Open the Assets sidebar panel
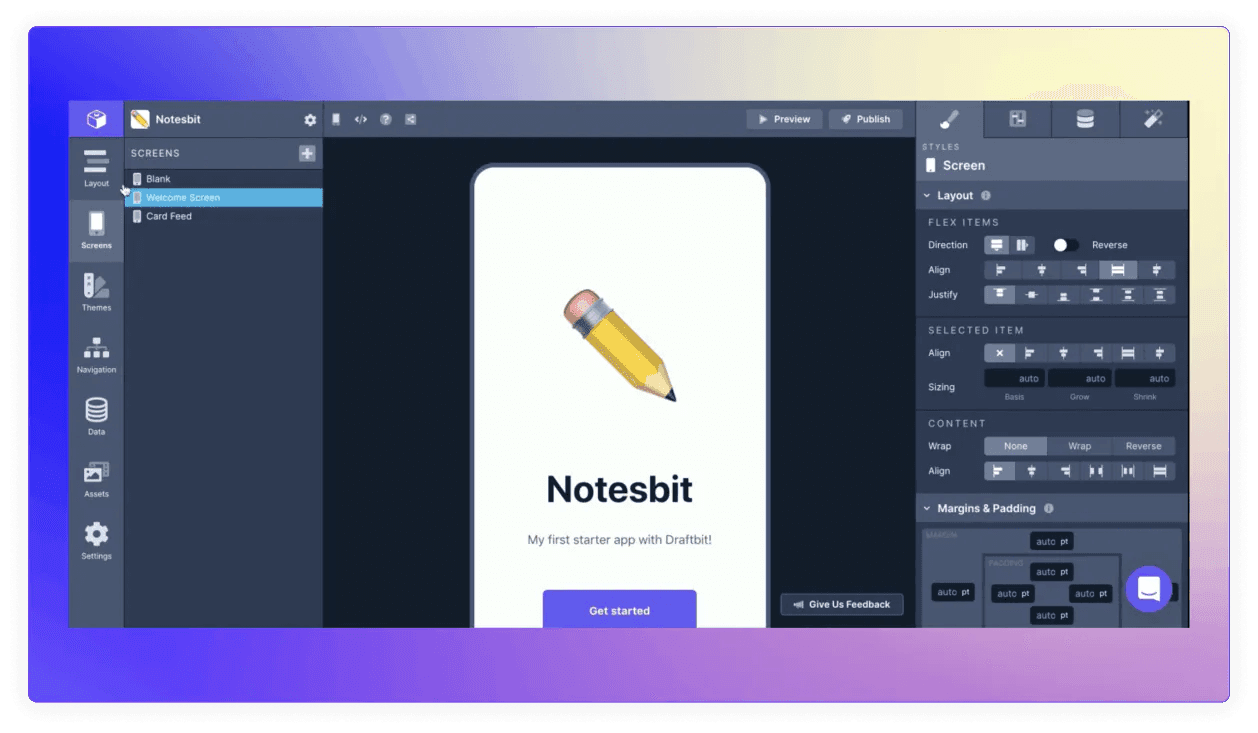 point(96,479)
